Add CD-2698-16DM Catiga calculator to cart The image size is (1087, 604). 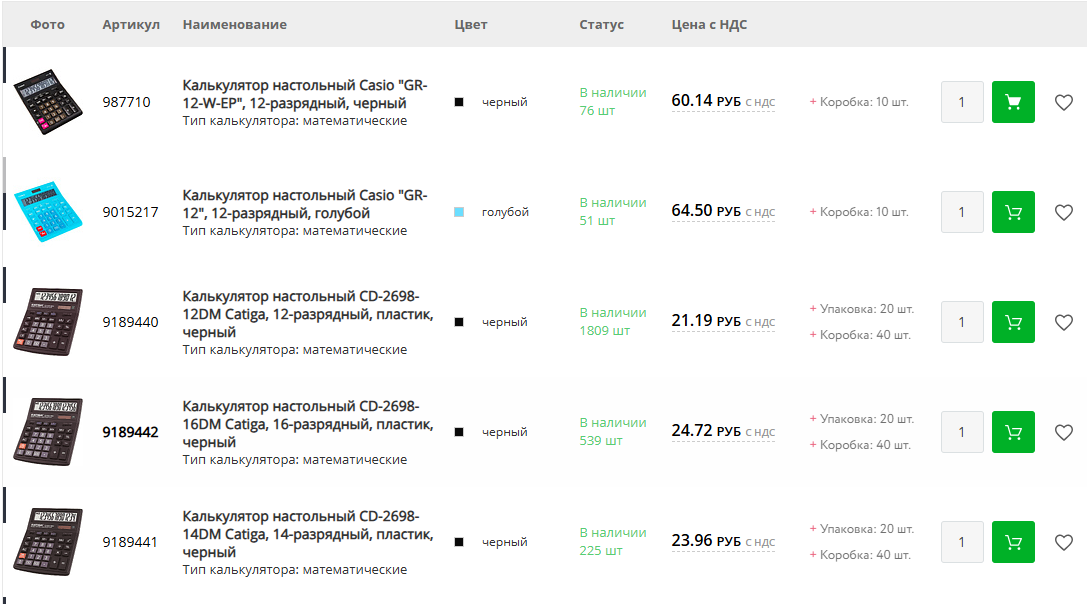[1013, 432]
